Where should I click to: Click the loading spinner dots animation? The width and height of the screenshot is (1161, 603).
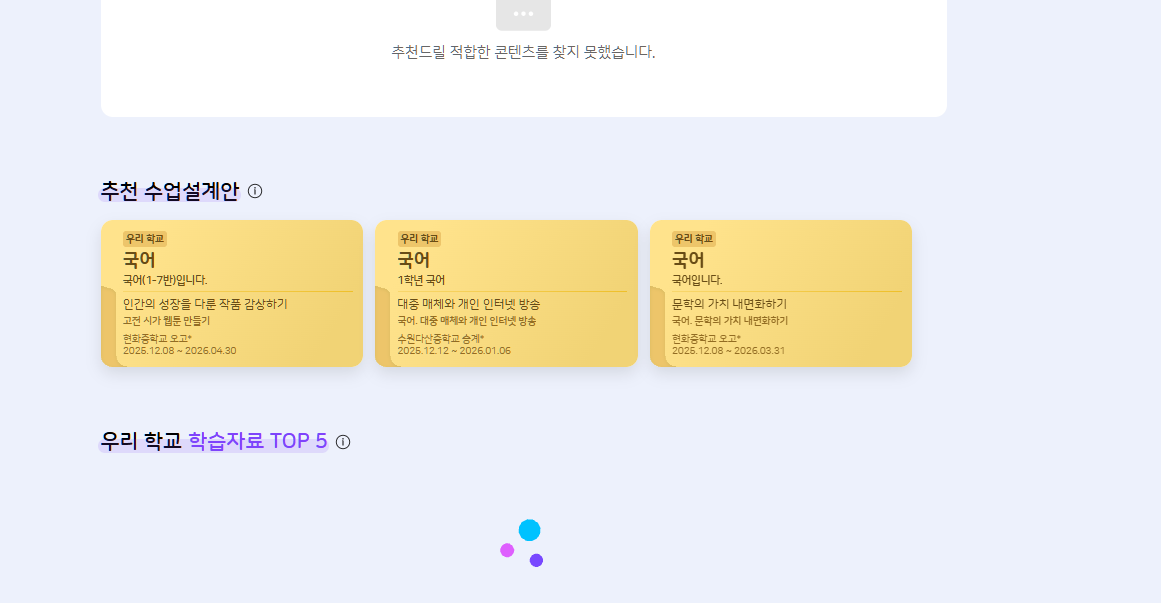pos(523,544)
